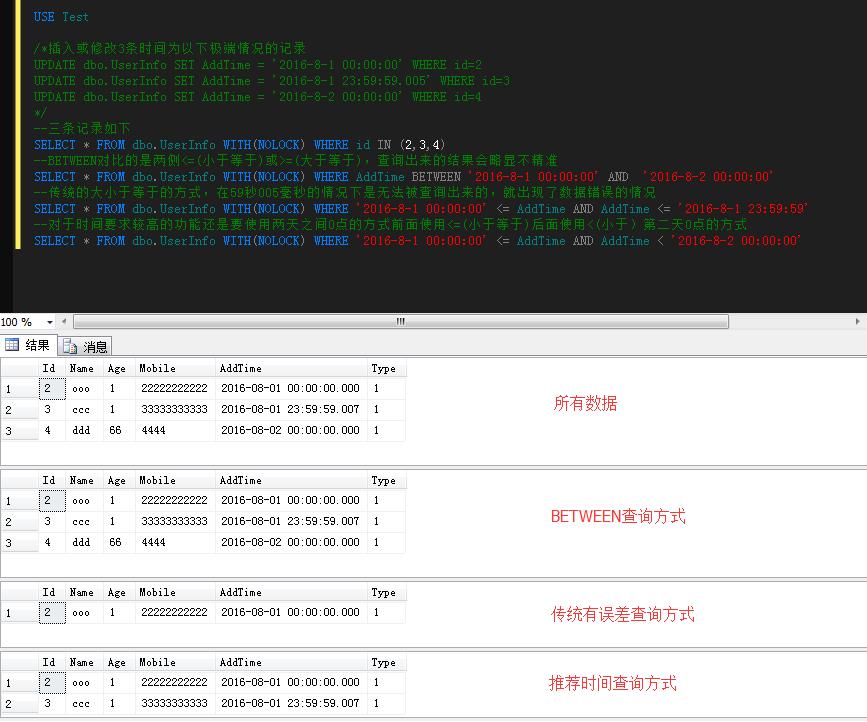Select the Age header in first result grid
Image resolution: width=867 pixels, height=722 pixels.
click(x=117, y=368)
